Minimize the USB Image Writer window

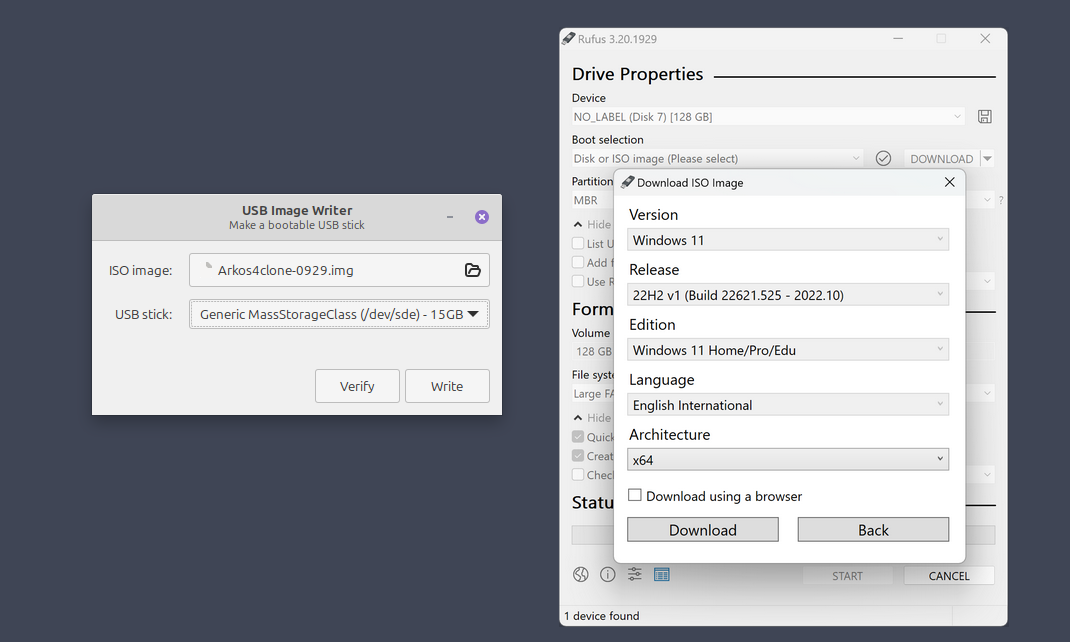click(x=450, y=217)
